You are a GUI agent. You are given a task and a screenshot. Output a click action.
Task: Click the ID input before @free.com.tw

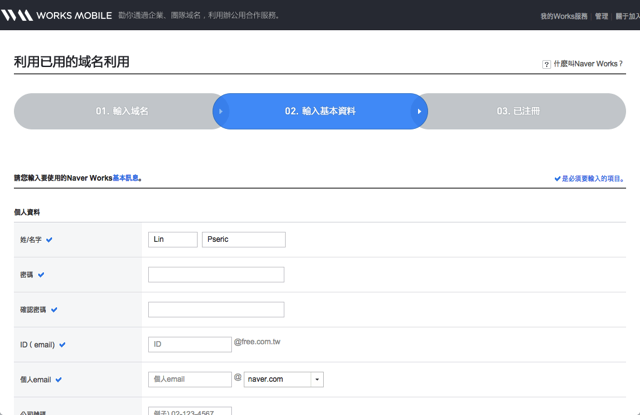click(190, 344)
